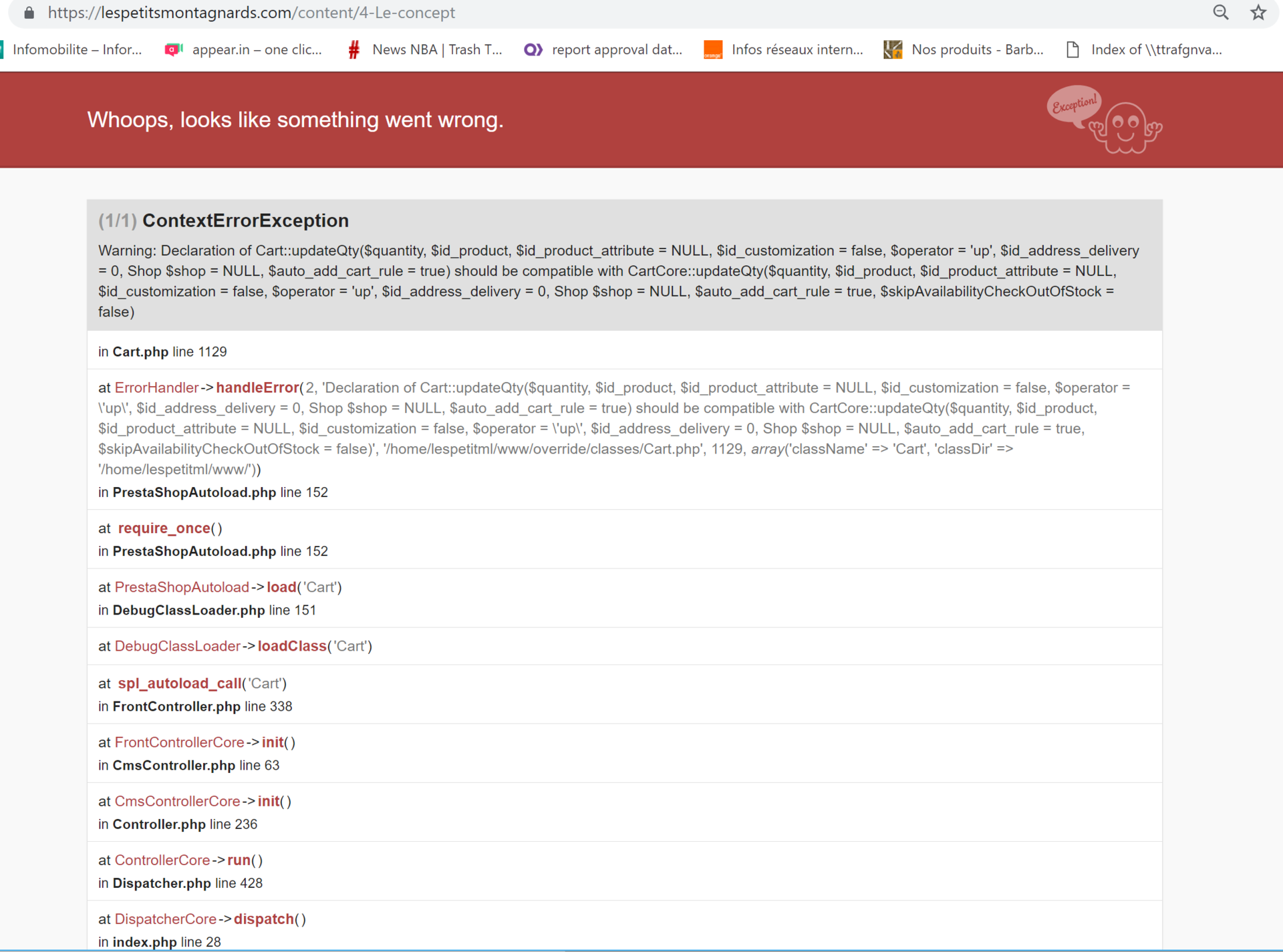The image size is (1283, 952).
Task: Click the loadClass method name
Action: [292, 646]
